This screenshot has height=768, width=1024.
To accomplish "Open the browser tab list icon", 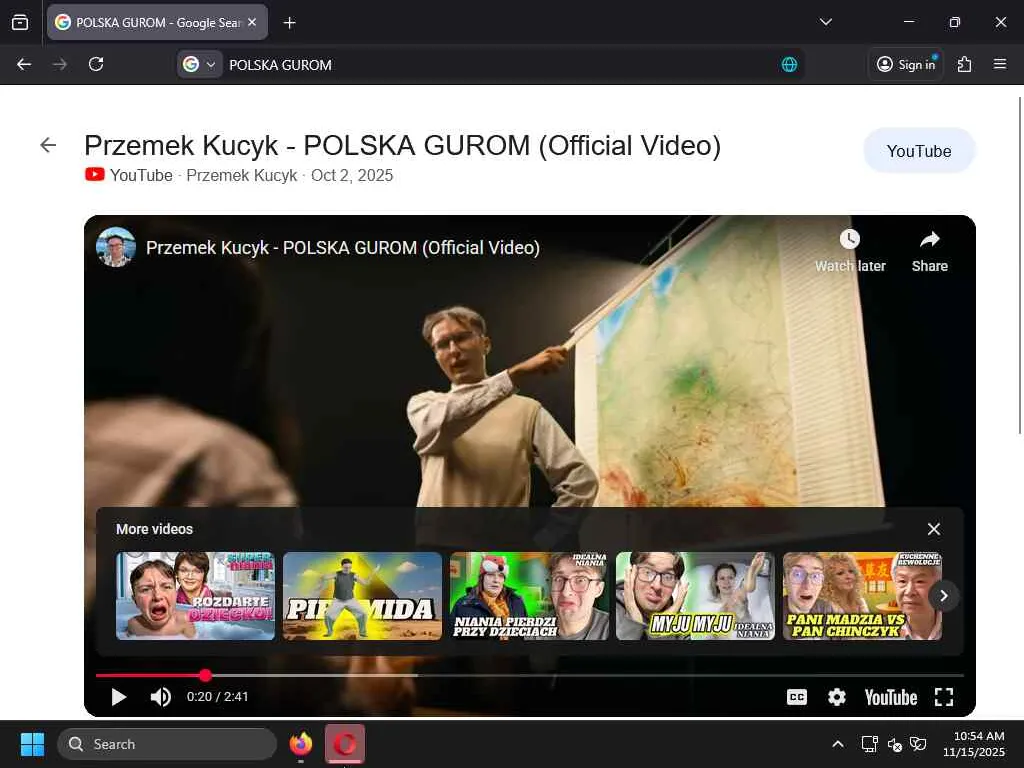I will click(x=20, y=22).
